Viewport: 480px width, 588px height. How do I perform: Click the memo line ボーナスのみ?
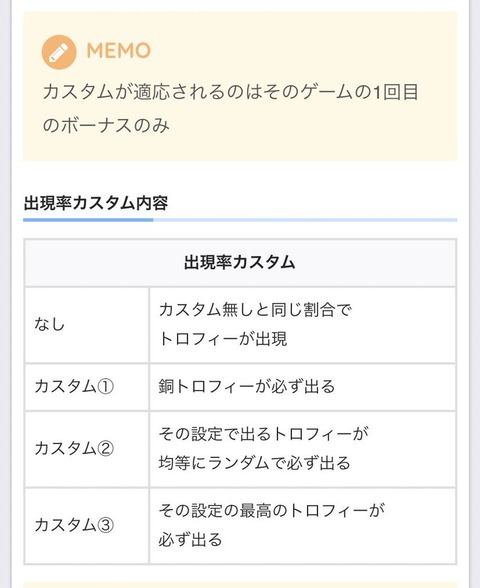(x=106, y=125)
